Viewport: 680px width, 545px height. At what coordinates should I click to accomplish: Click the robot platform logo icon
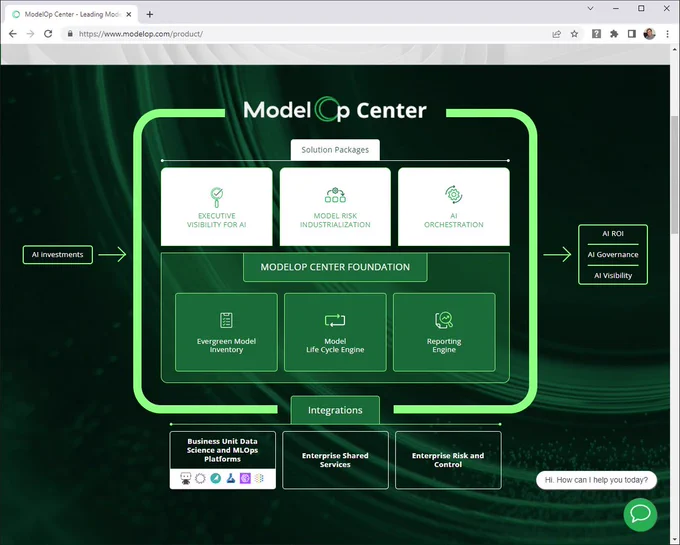click(186, 478)
